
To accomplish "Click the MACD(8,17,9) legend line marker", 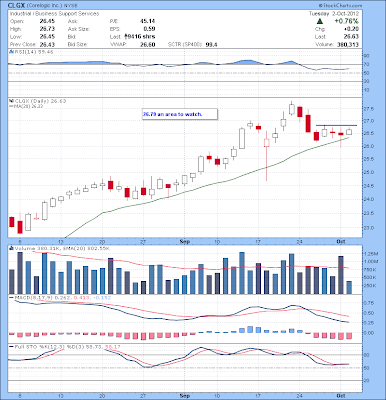I will [x=11, y=297].
